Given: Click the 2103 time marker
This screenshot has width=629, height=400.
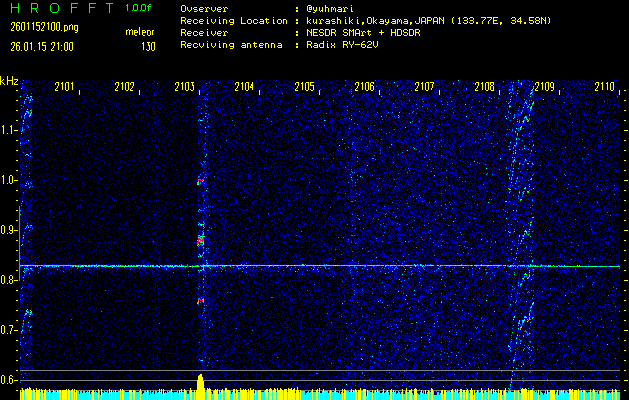Looking at the screenshot, I should pyautogui.click(x=185, y=86).
